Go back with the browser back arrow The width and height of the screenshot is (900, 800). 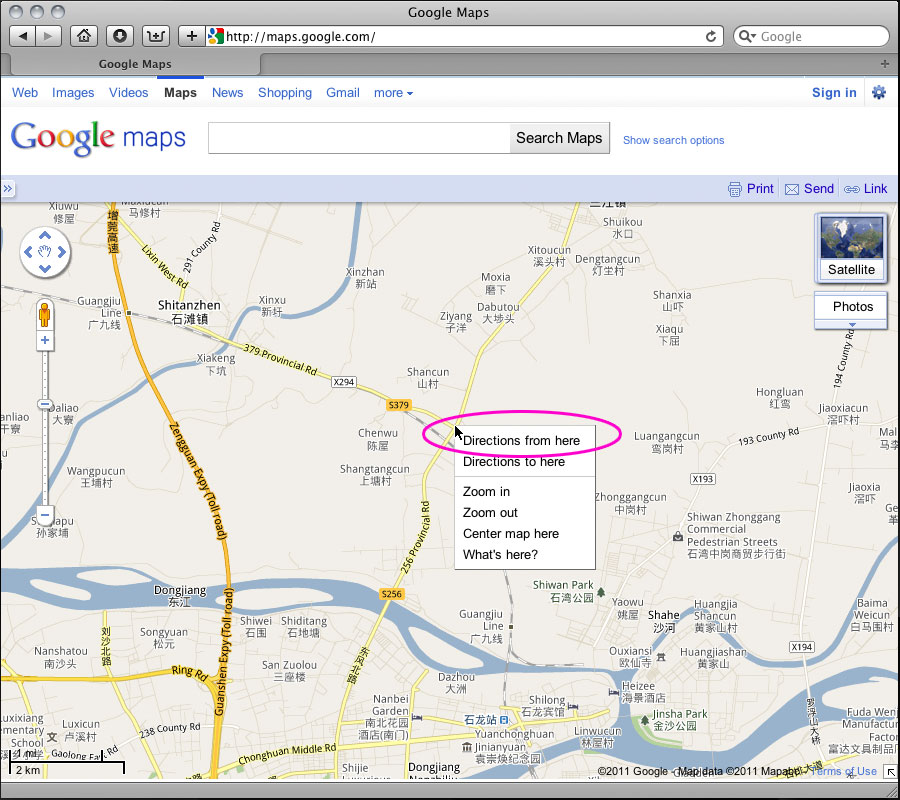(x=23, y=36)
